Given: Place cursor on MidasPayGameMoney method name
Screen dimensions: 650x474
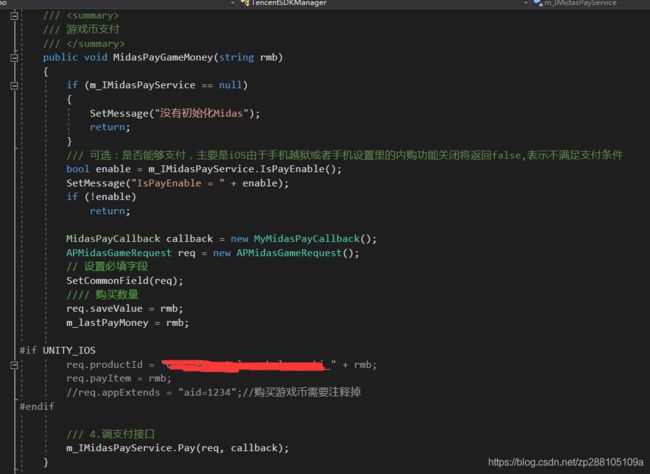Looking at the screenshot, I should tap(154, 58).
